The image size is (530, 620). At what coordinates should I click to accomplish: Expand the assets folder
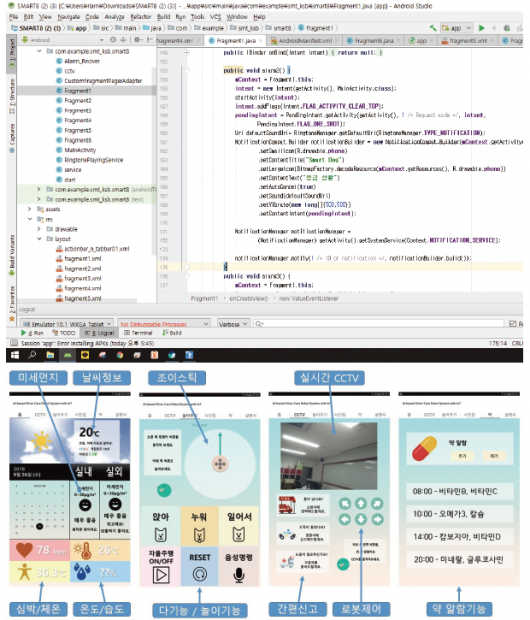(30, 209)
